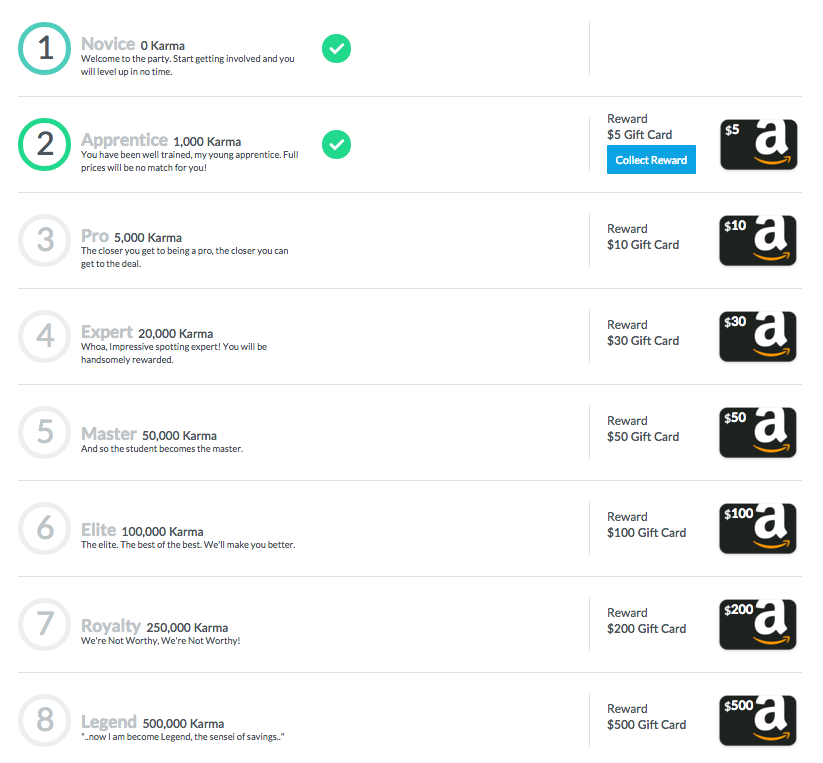823x763 pixels.
Task: Click the green checkmark beside Novice
Action: click(336, 48)
